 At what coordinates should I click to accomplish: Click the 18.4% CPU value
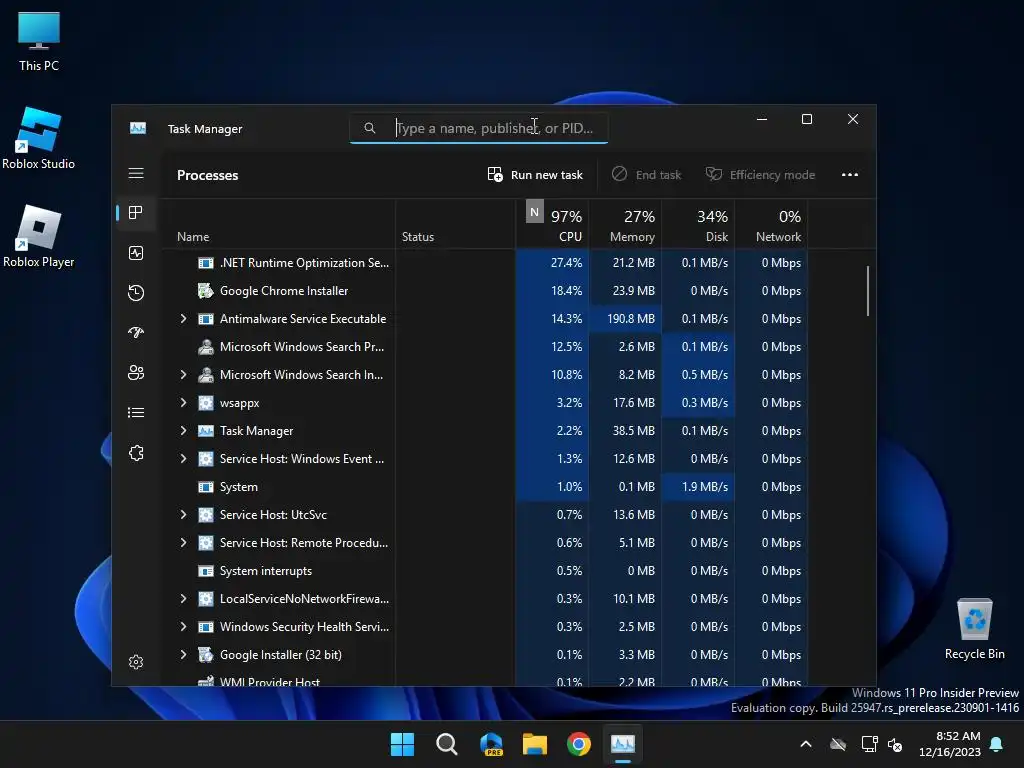tap(566, 291)
